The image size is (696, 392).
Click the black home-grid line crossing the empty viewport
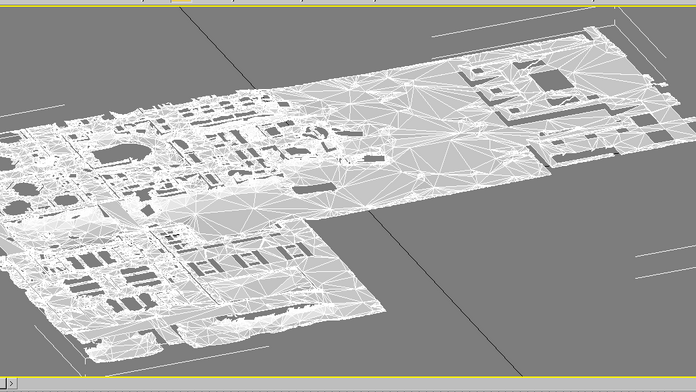coord(444,293)
